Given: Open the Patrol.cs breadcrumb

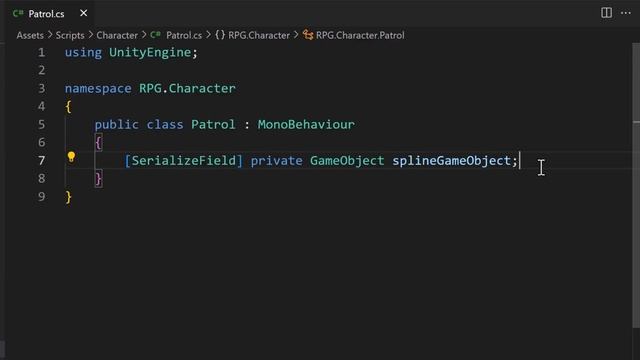Looking at the screenshot, I should pyautogui.click(x=184, y=35).
